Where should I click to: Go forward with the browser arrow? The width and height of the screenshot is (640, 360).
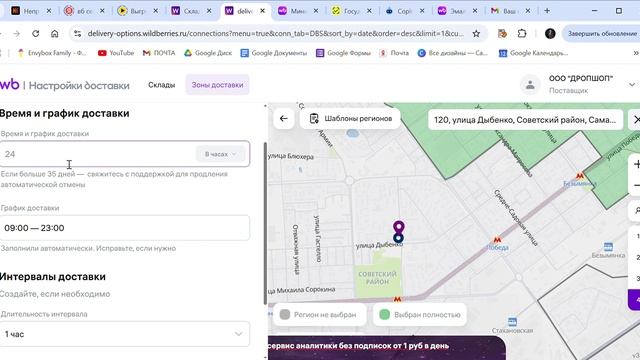tap(16, 34)
